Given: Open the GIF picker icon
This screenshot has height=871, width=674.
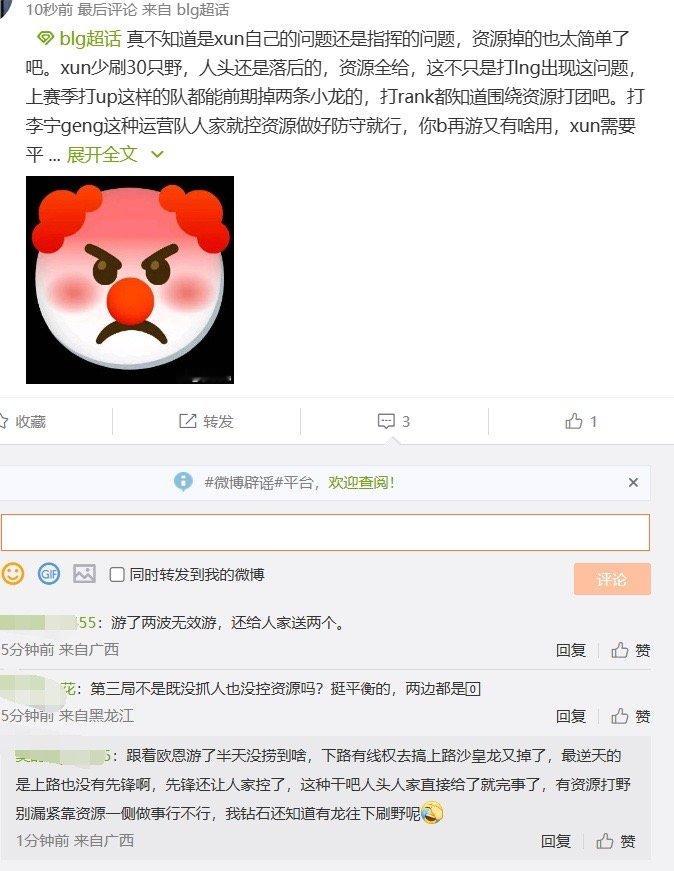Looking at the screenshot, I should [49, 574].
